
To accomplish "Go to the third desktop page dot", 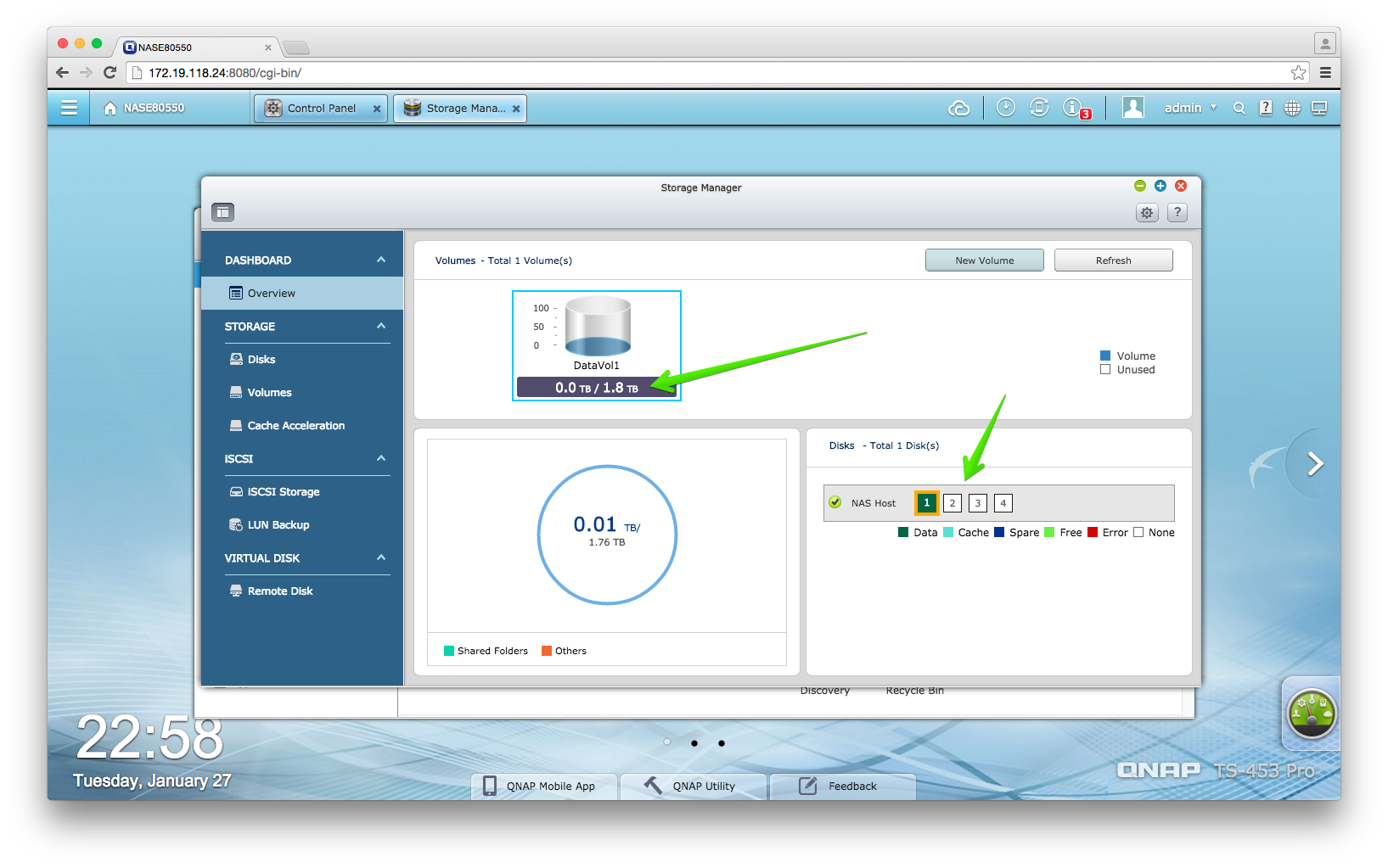I will click(722, 743).
